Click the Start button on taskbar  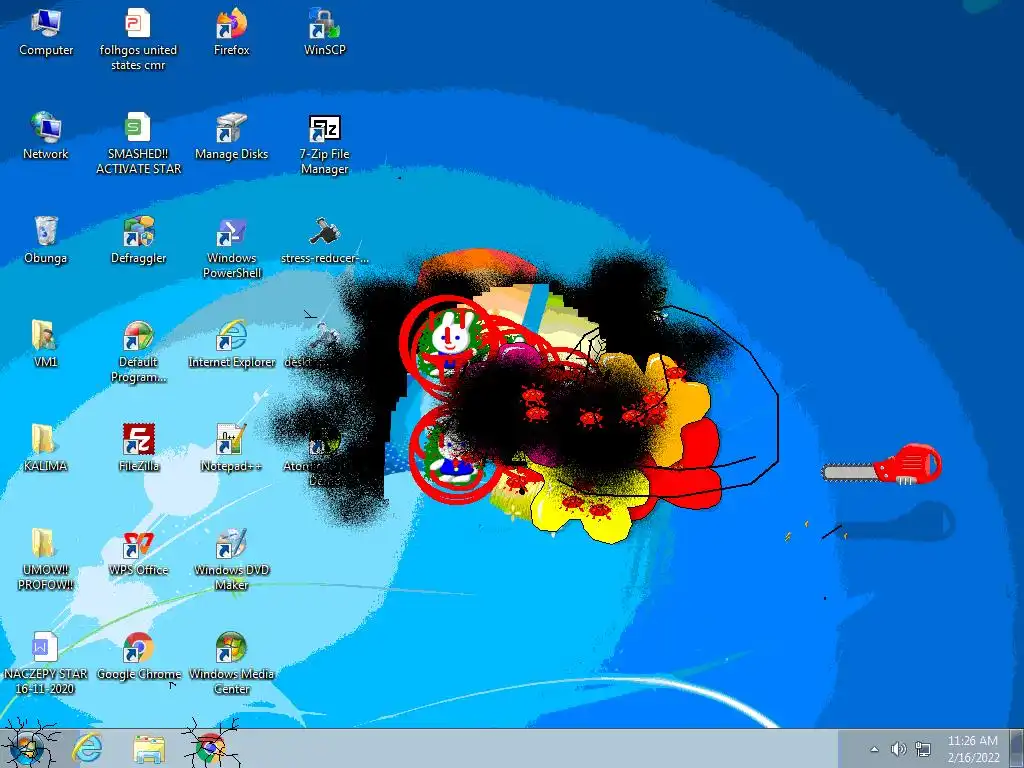27,748
